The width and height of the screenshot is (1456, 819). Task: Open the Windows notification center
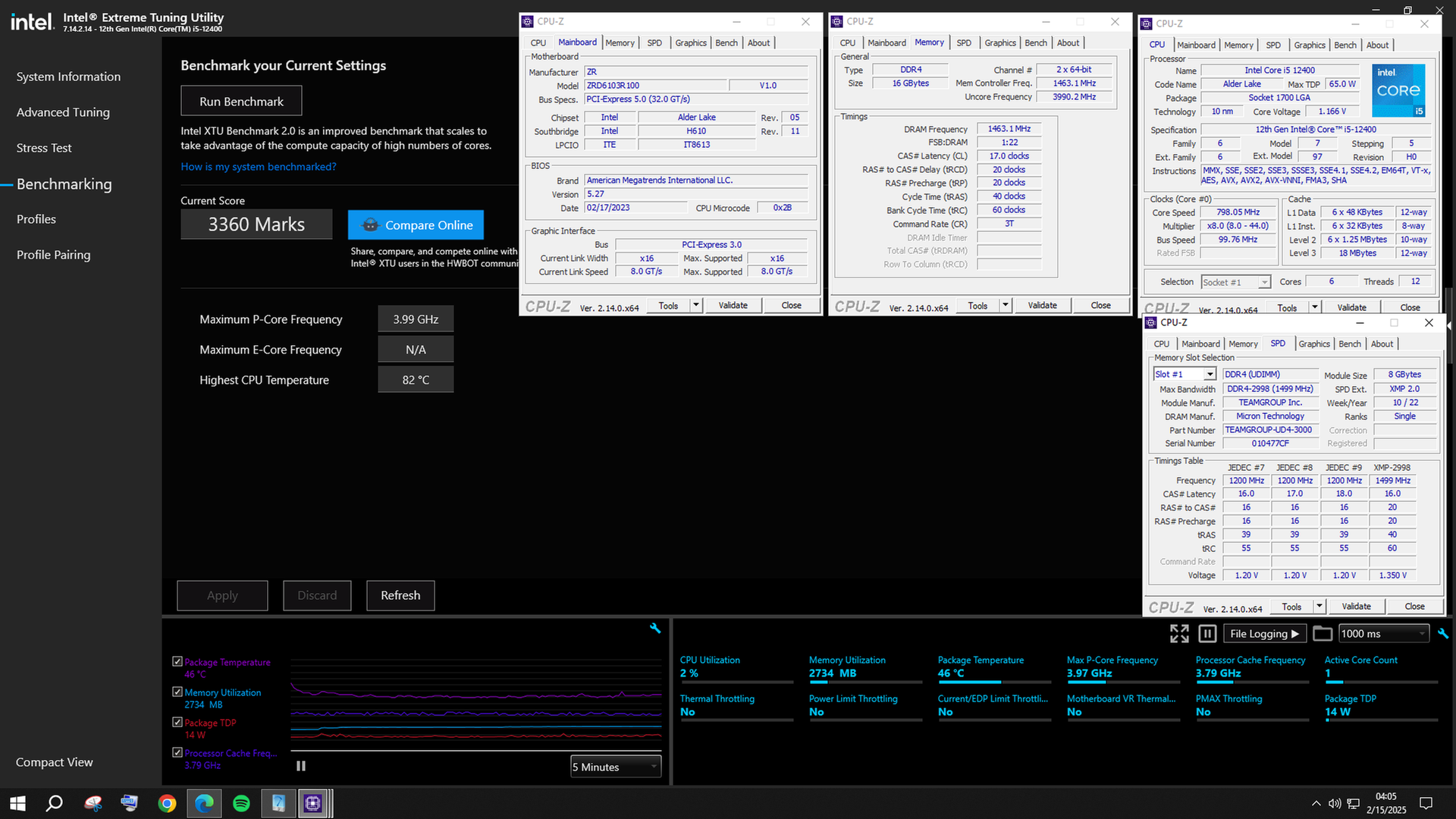tap(1426, 803)
